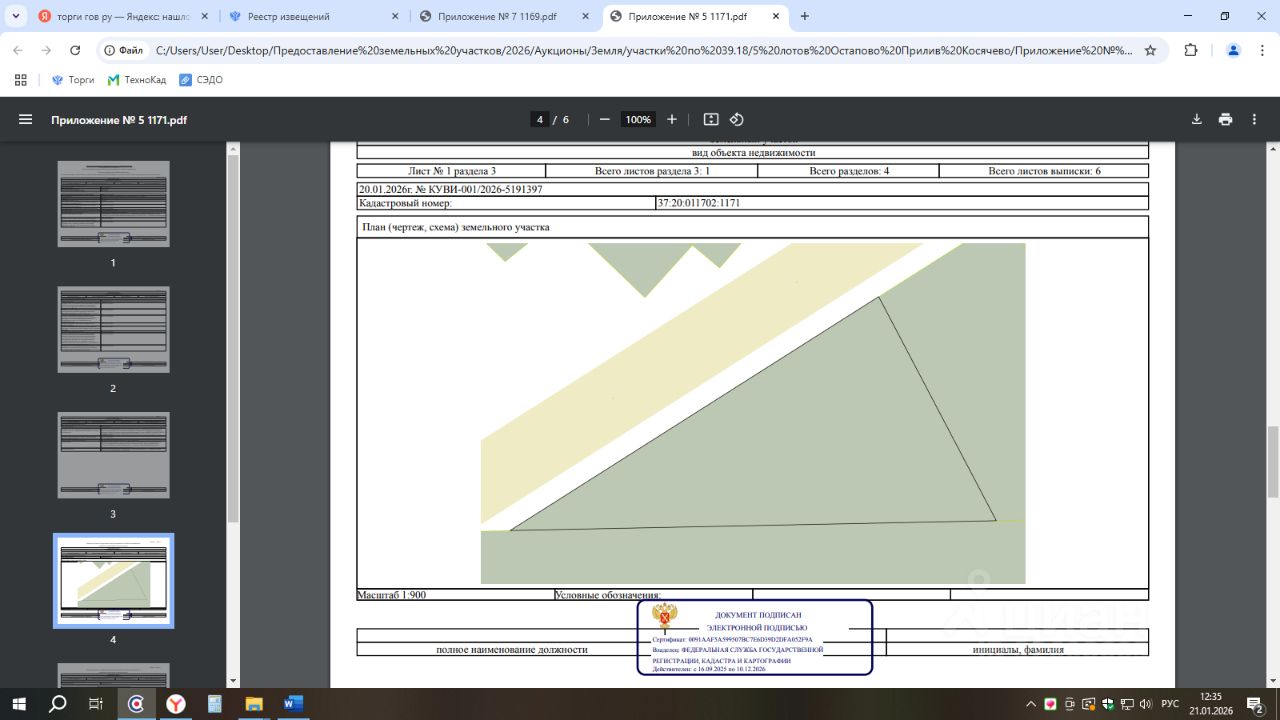Switch to the 'Приложение № 7 1169.pdf' tab
The image size is (1280, 720).
pyautogui.click(x=503, y=16)
